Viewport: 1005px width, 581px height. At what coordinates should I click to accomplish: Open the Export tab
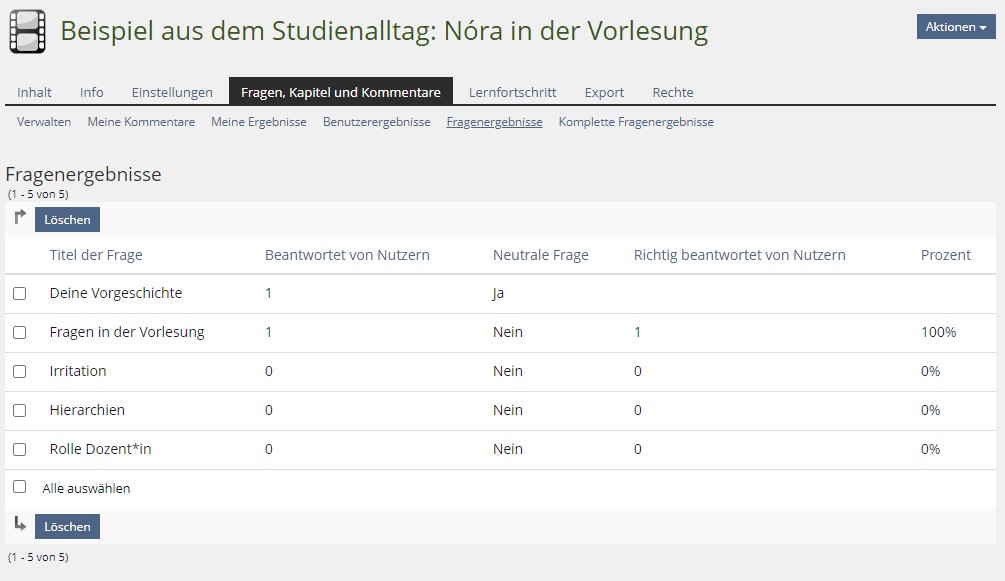[604, 92]
